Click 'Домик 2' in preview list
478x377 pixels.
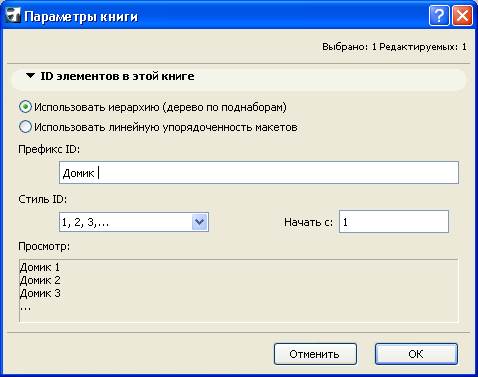tap(40, 280)
